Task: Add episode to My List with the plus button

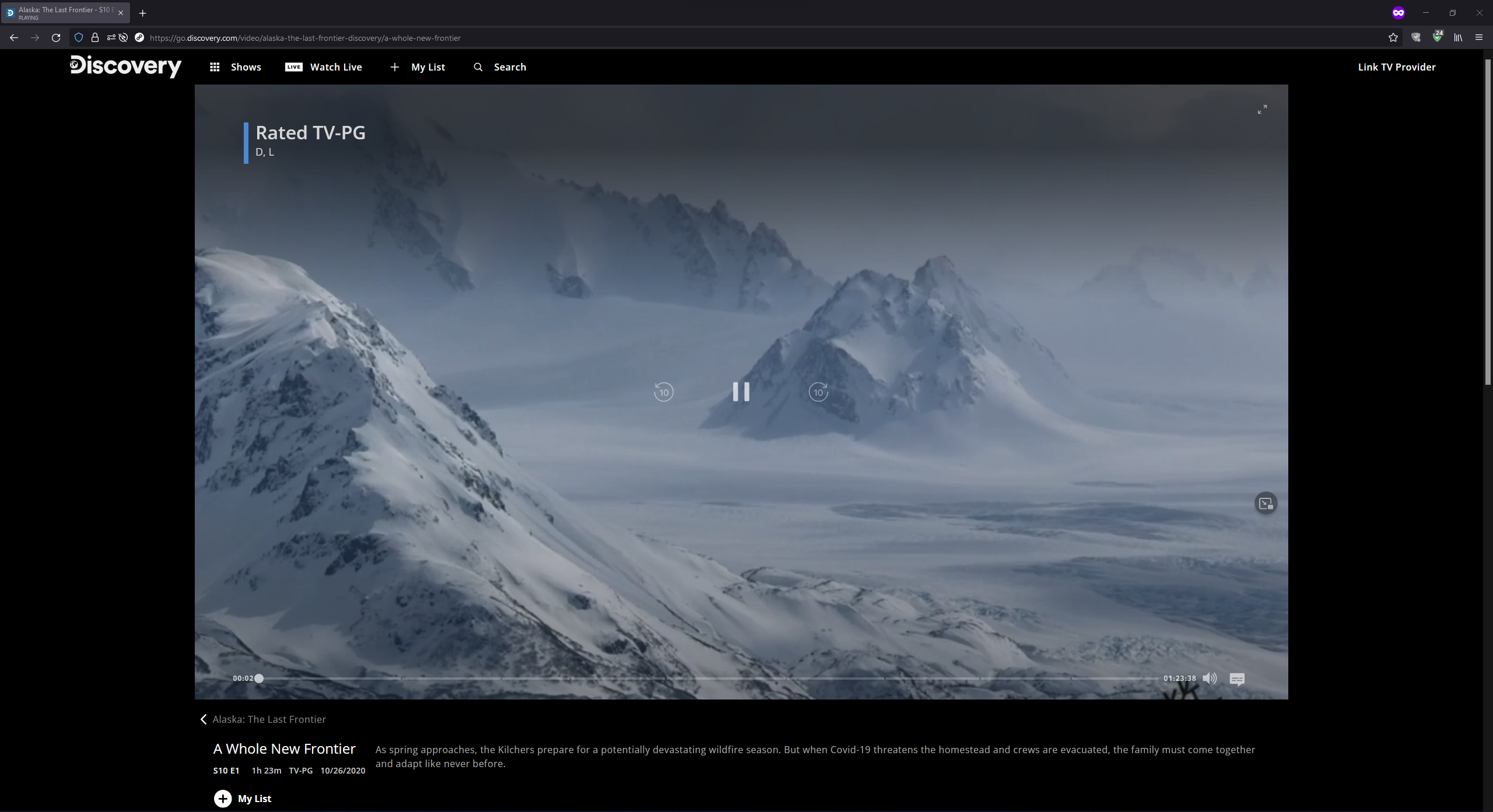Action: pyautogui.click(x=223, y=799)
